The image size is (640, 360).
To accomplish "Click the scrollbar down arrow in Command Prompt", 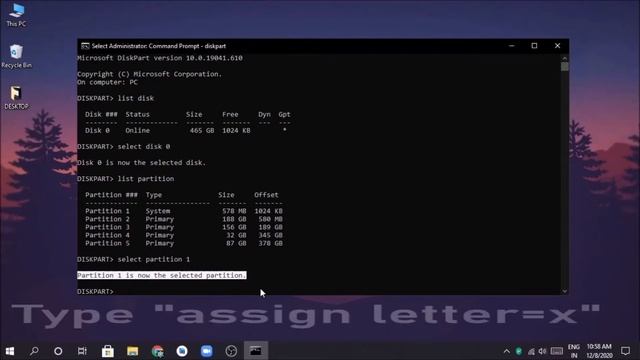I will tap(564, 291).
